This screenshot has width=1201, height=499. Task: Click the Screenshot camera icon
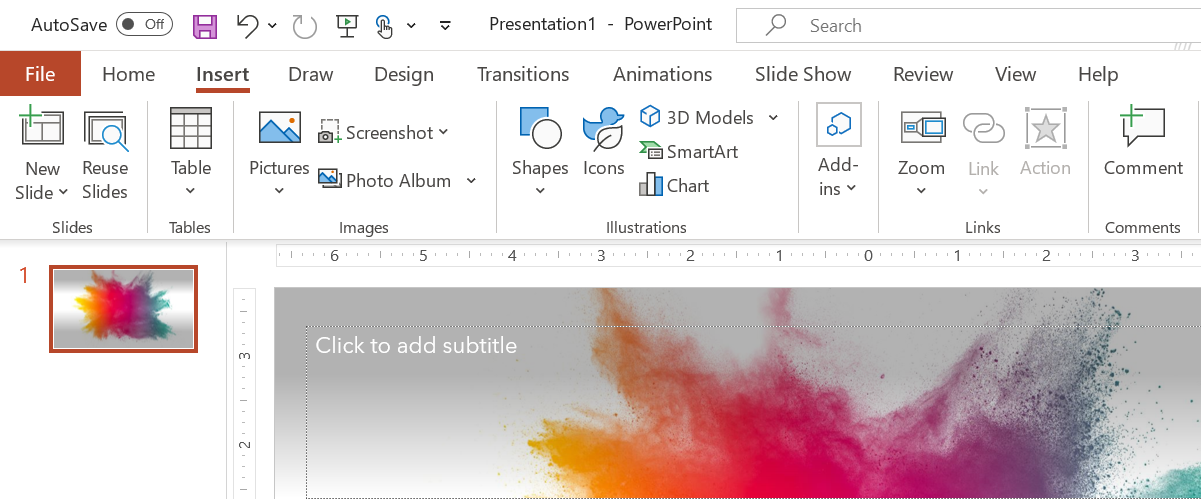point(330,132)
